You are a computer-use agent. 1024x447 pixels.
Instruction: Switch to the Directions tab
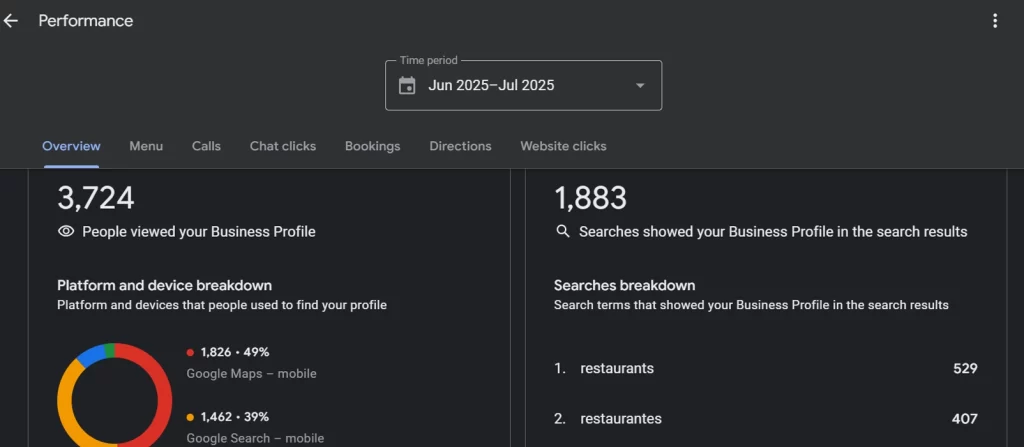pyautogui.click(x=460, y=146)
